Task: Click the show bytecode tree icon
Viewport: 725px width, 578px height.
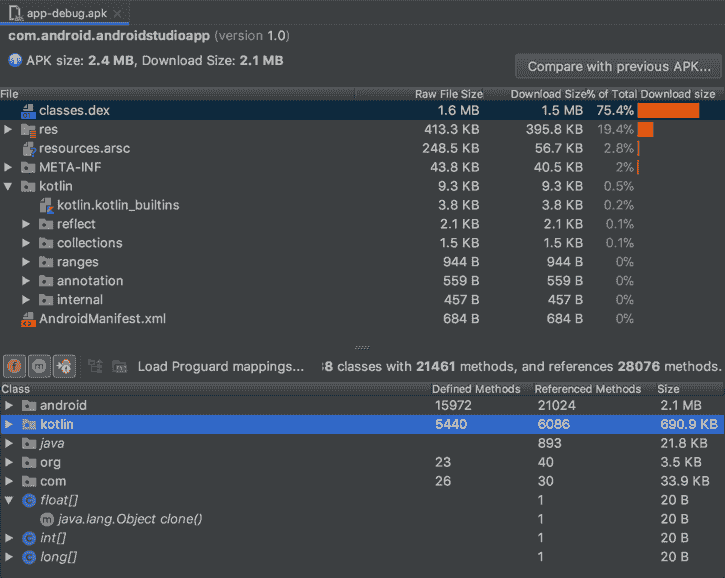Action: pos(96,367)
